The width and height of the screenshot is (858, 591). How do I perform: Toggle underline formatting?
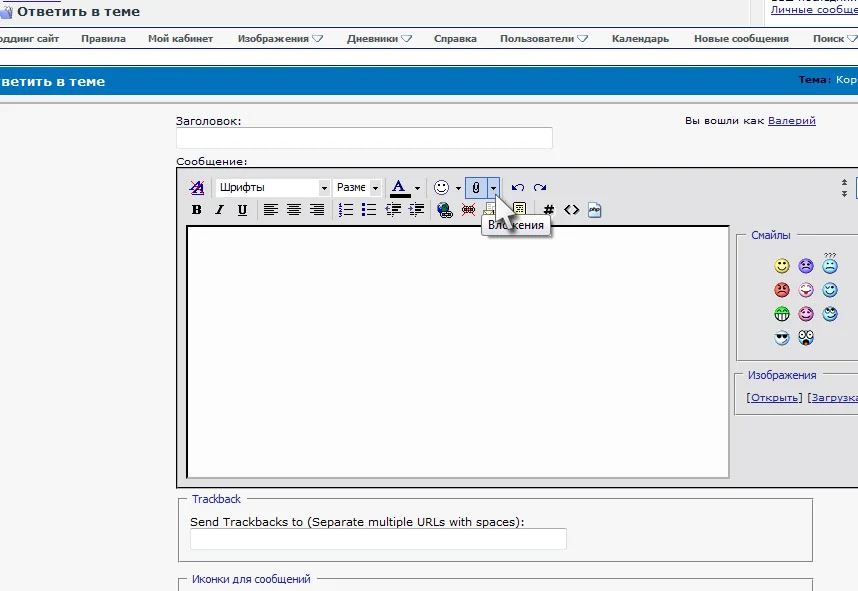pos(242,210)
